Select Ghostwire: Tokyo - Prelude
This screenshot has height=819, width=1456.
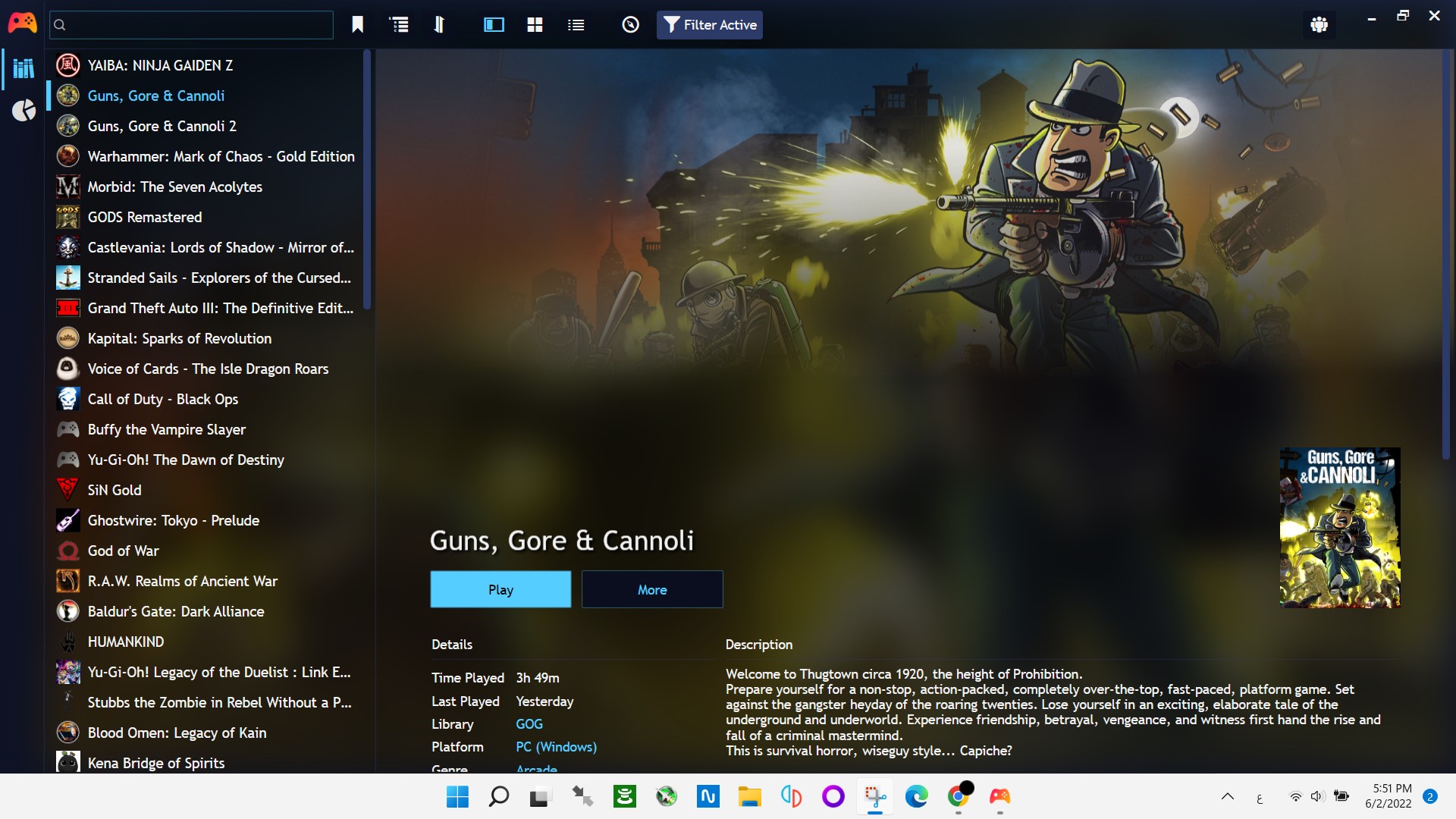point(205,520)
